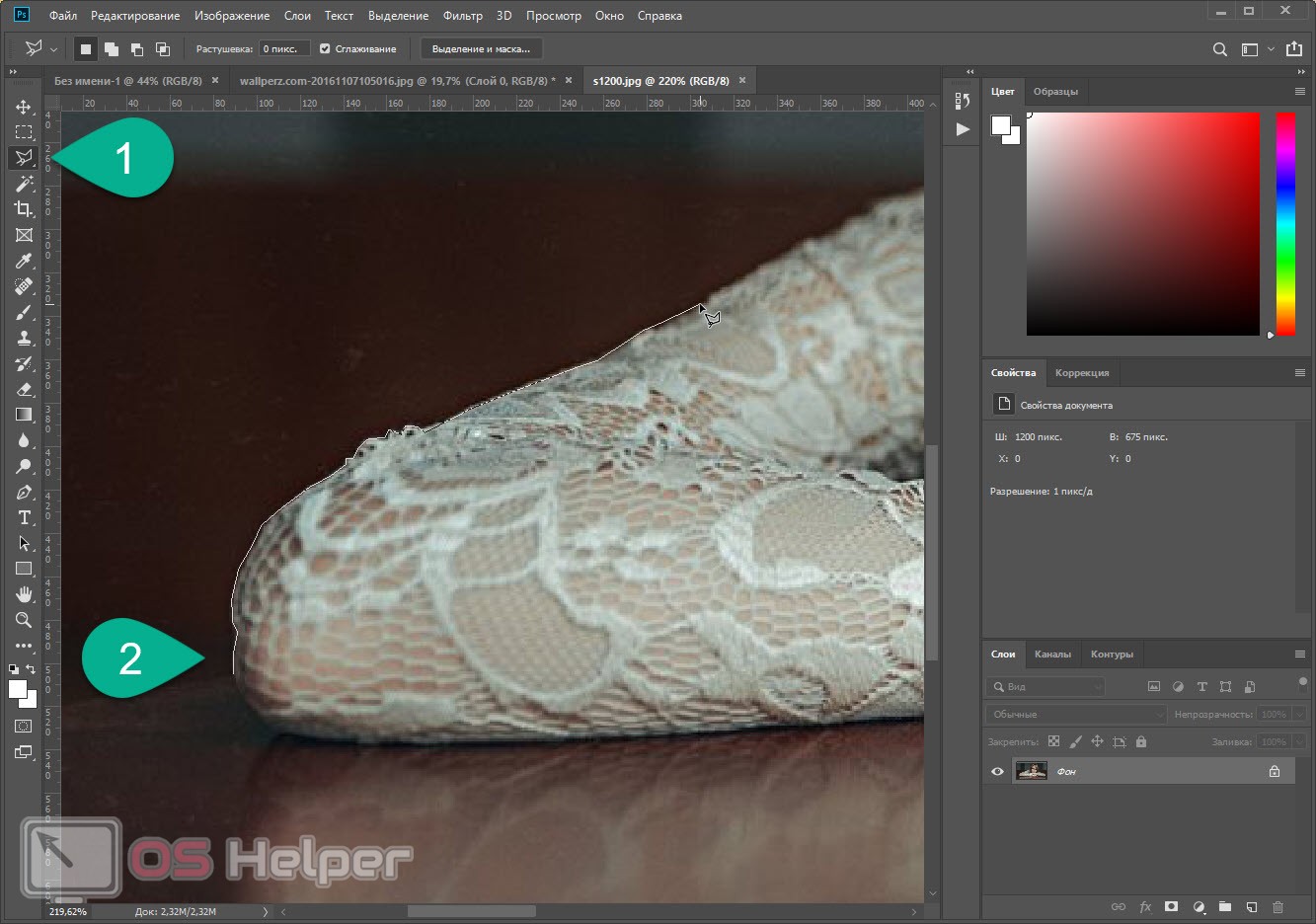Viewport: 1316px width, 924px height.
Task: Close the s1200.jpg document tab
Action: [742, 81]
